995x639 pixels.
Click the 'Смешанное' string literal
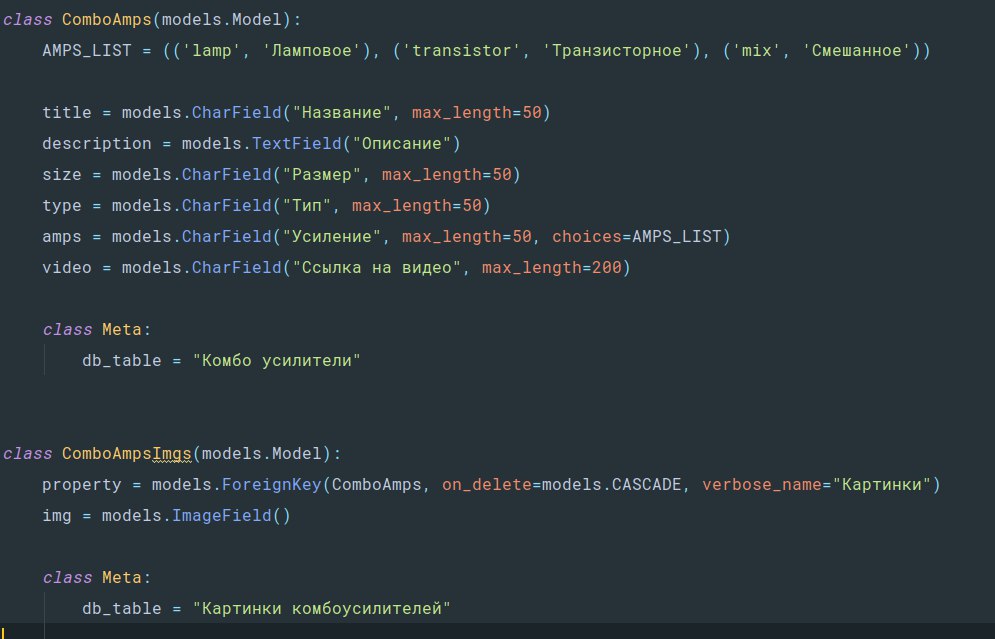(857, 51)
